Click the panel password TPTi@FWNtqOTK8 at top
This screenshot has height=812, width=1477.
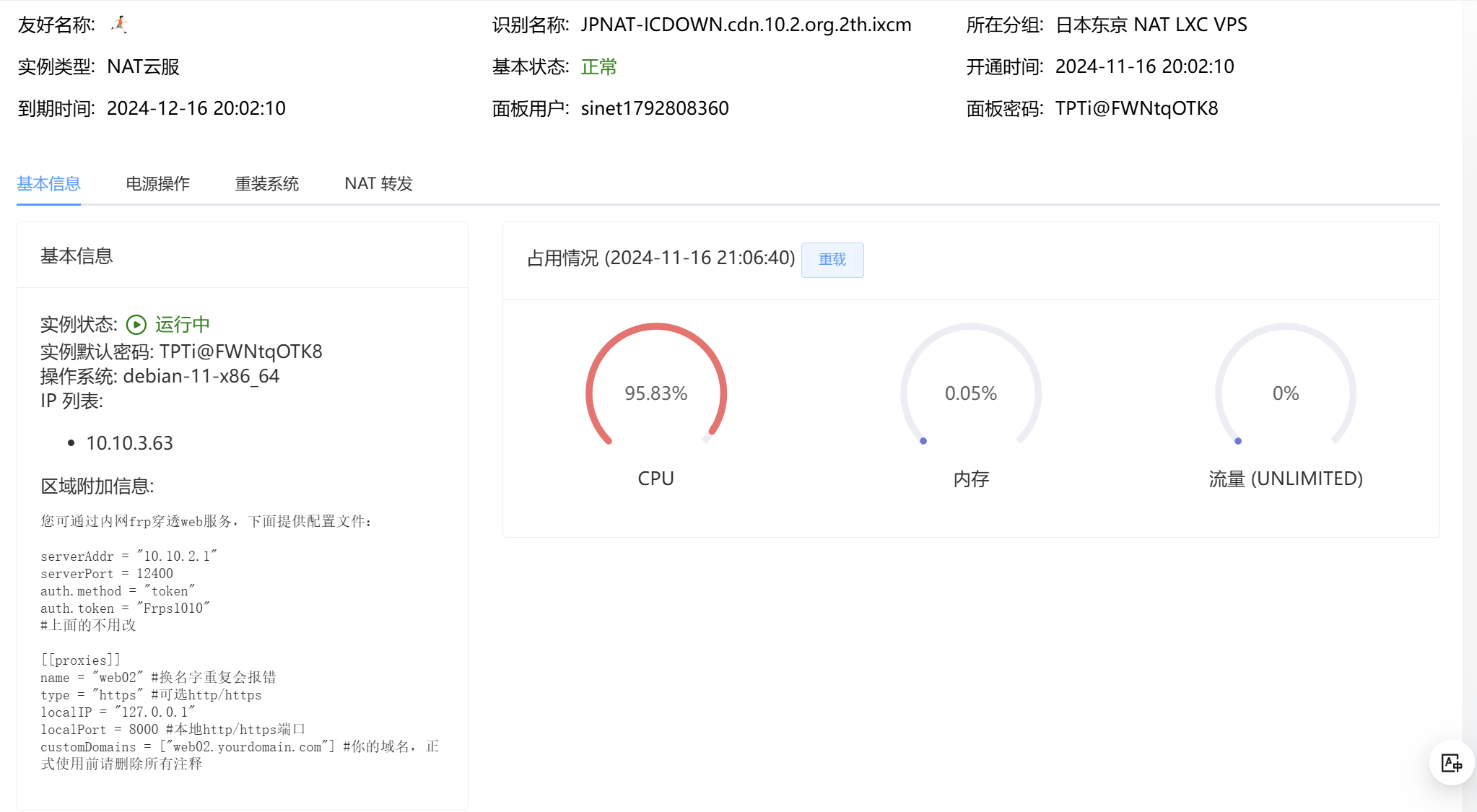click(x=1136, y=108)
